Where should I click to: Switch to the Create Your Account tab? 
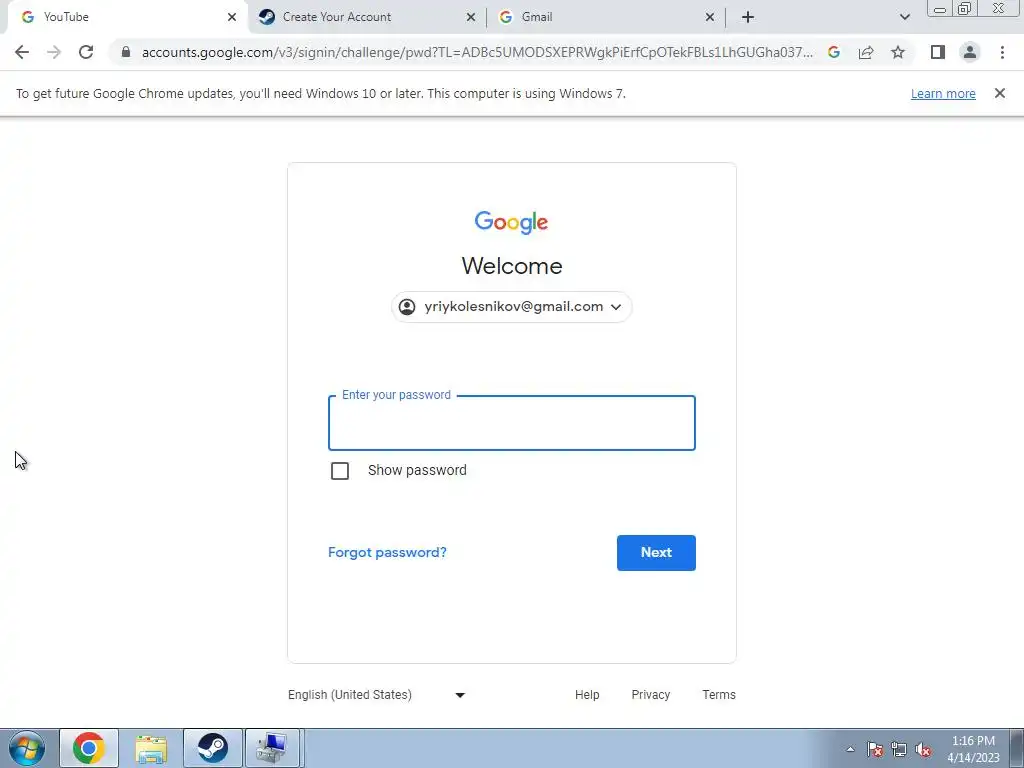point(367,17)
